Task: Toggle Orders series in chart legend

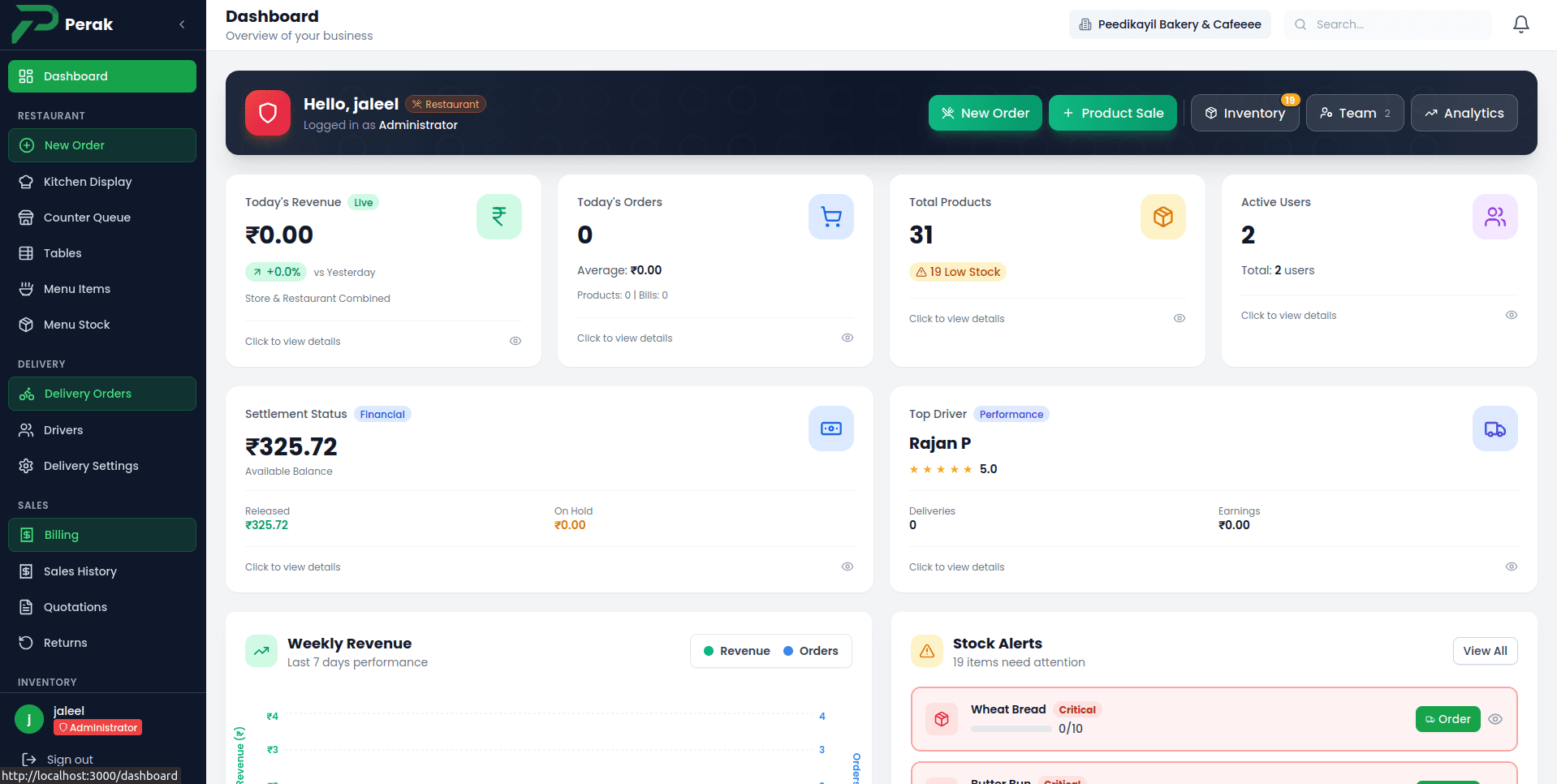Action: pos(810,651)
